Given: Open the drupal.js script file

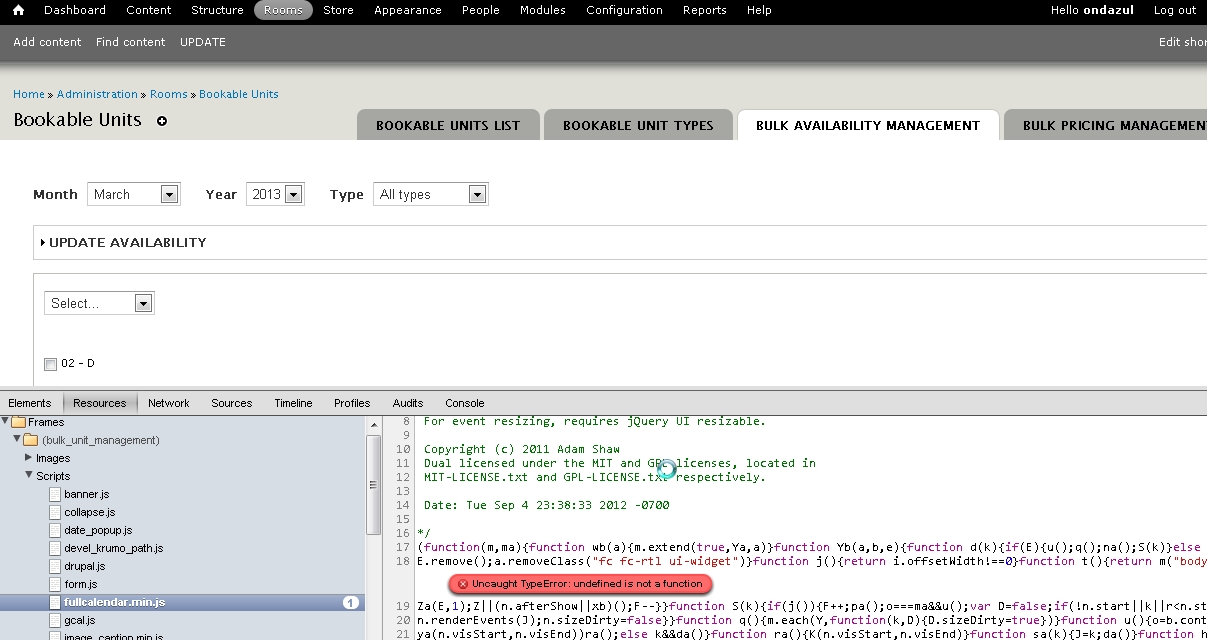Looking at the screenshot, I should tap(84, 566).
